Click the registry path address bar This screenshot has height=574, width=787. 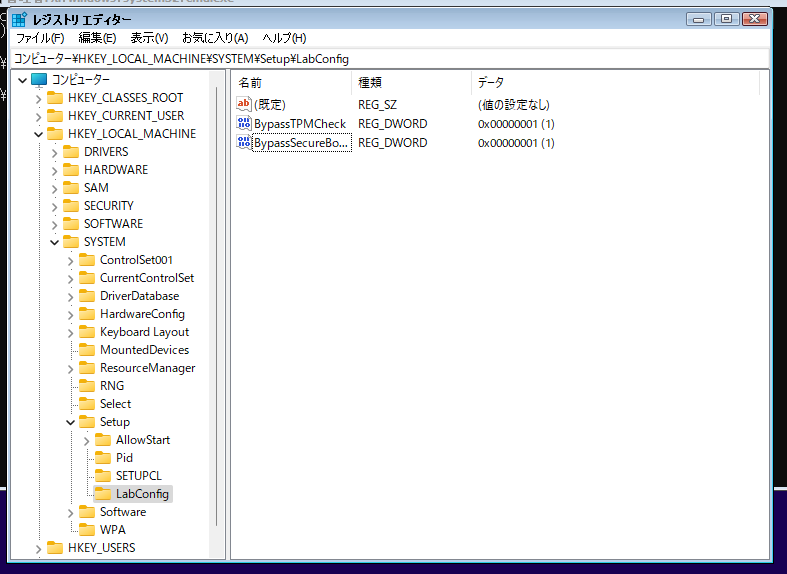pyautogui.click(x=390, y=59)
